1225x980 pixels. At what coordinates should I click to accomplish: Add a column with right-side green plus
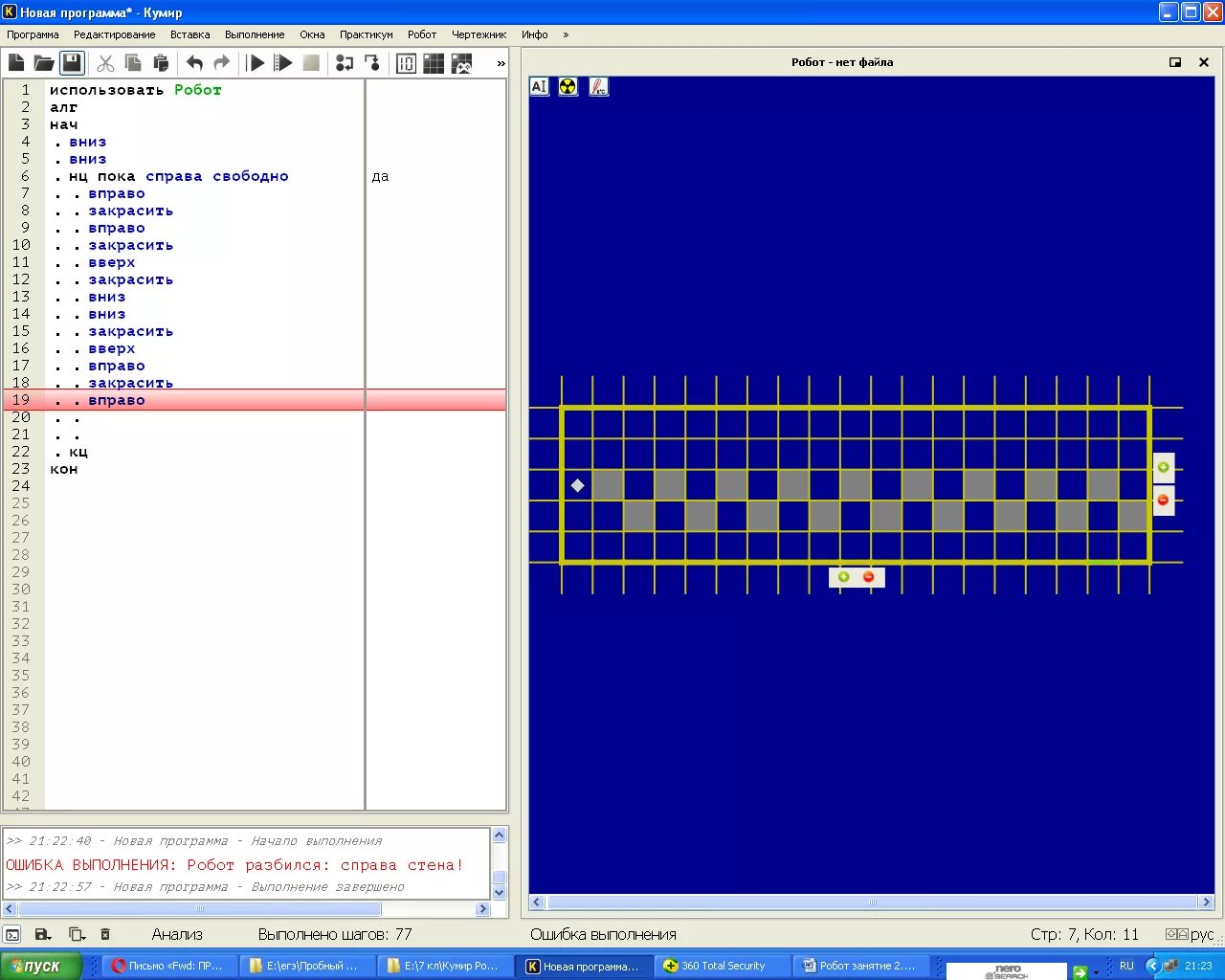point(1163,468)
